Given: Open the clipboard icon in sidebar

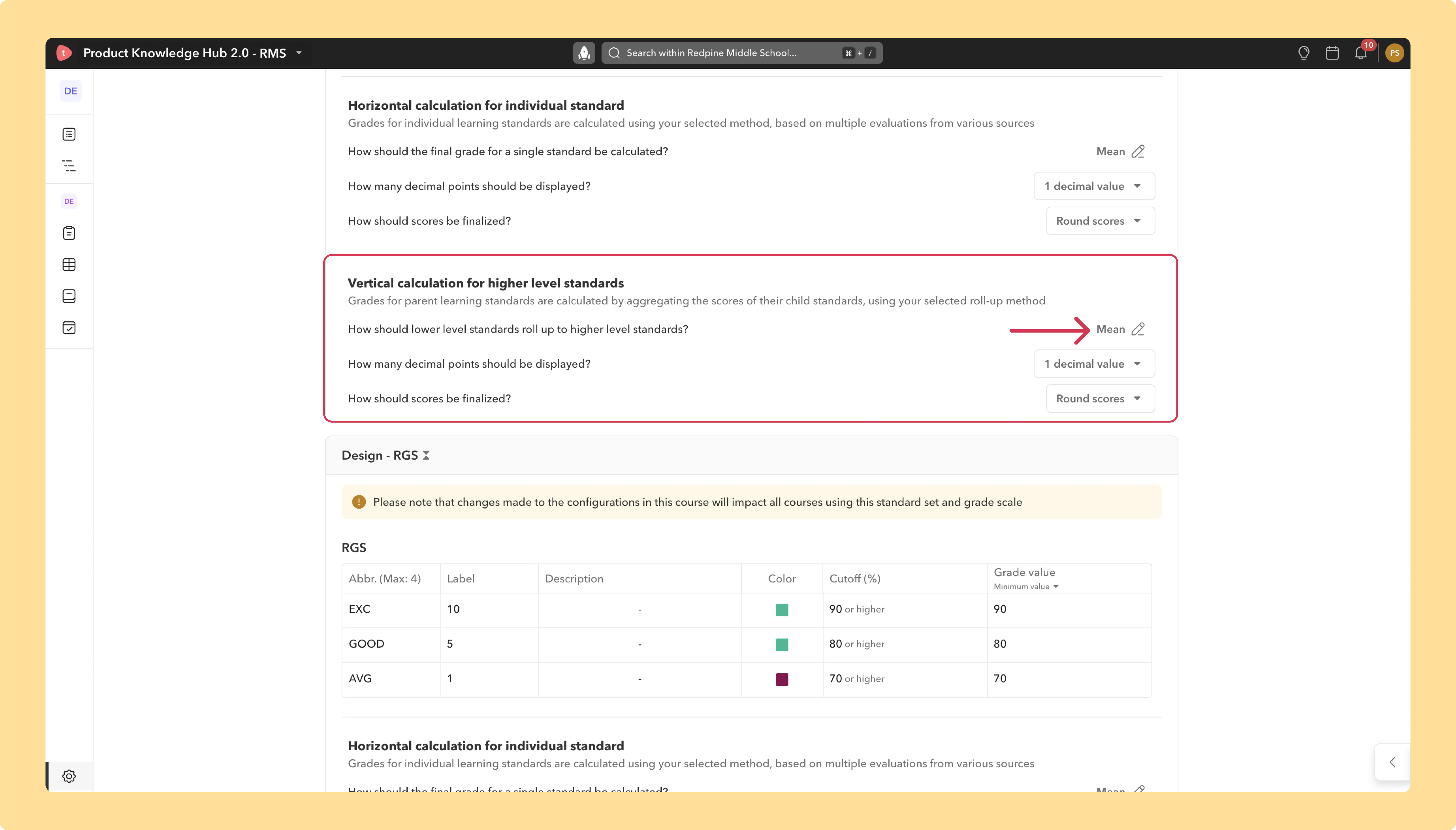Looking at the screenshot, I should click(x=69, y=233).
